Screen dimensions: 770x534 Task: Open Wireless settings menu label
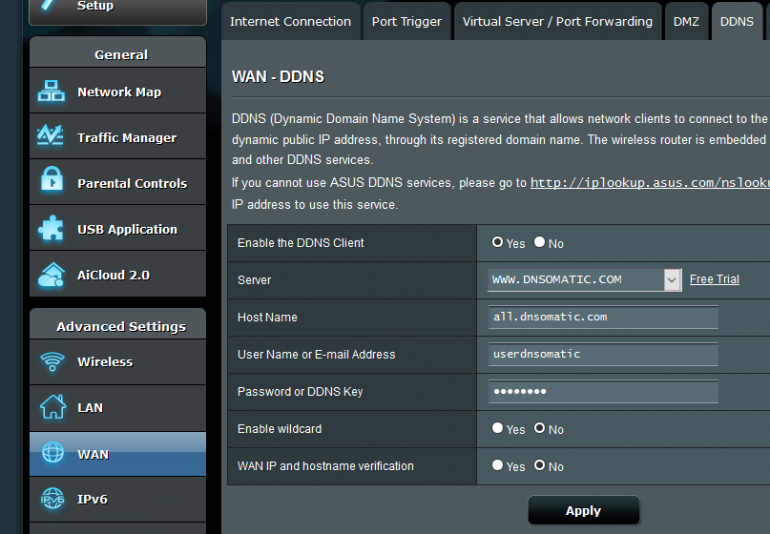(x=105, y=362)
